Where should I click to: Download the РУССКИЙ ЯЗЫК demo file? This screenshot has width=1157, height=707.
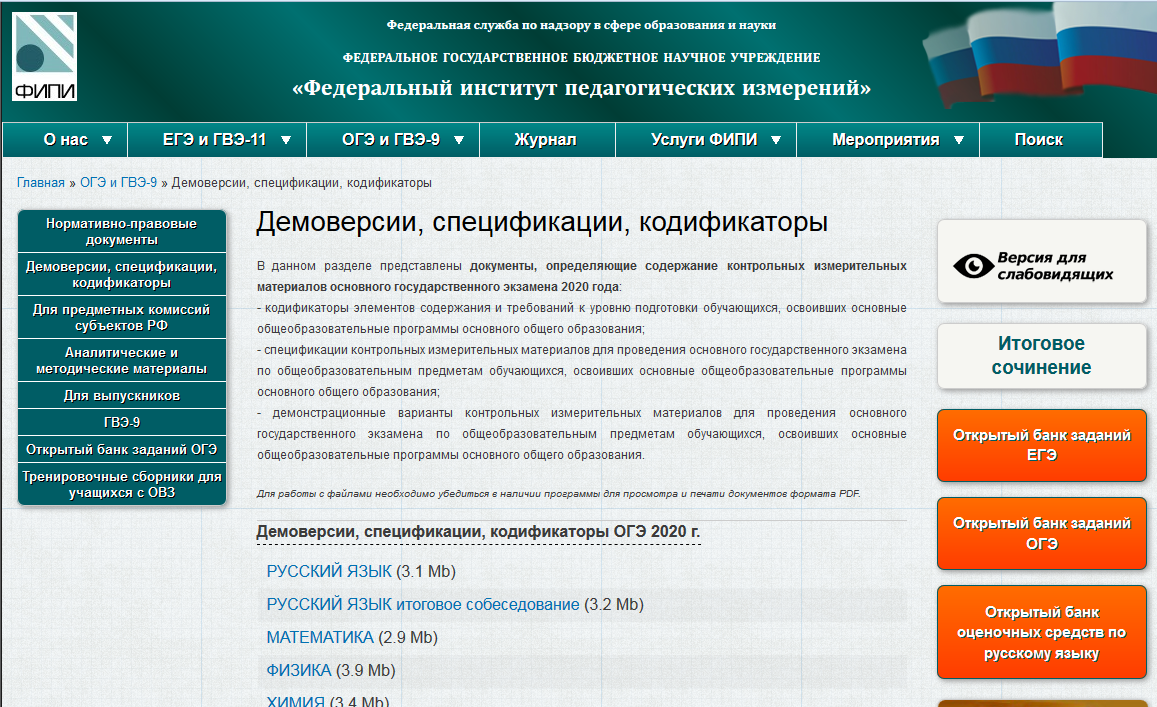pyautogui.click(x=326, y=572)
